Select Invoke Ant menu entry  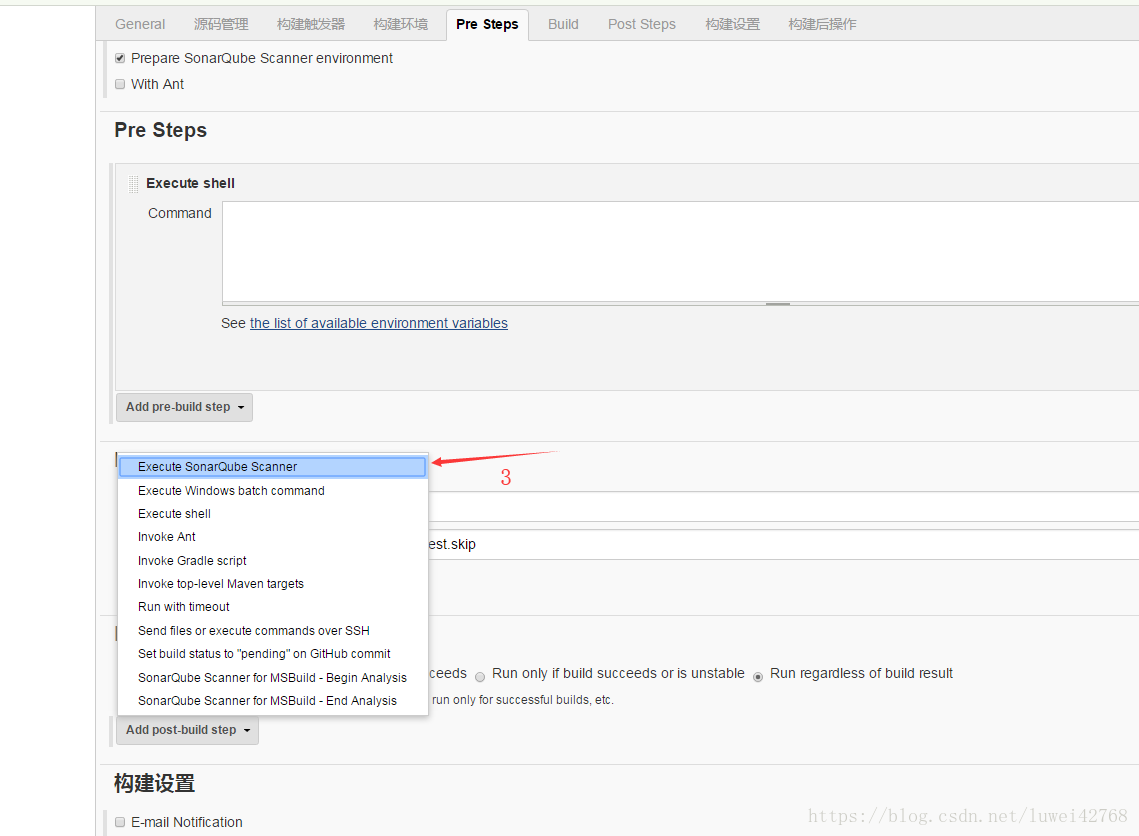click(272, 537)
